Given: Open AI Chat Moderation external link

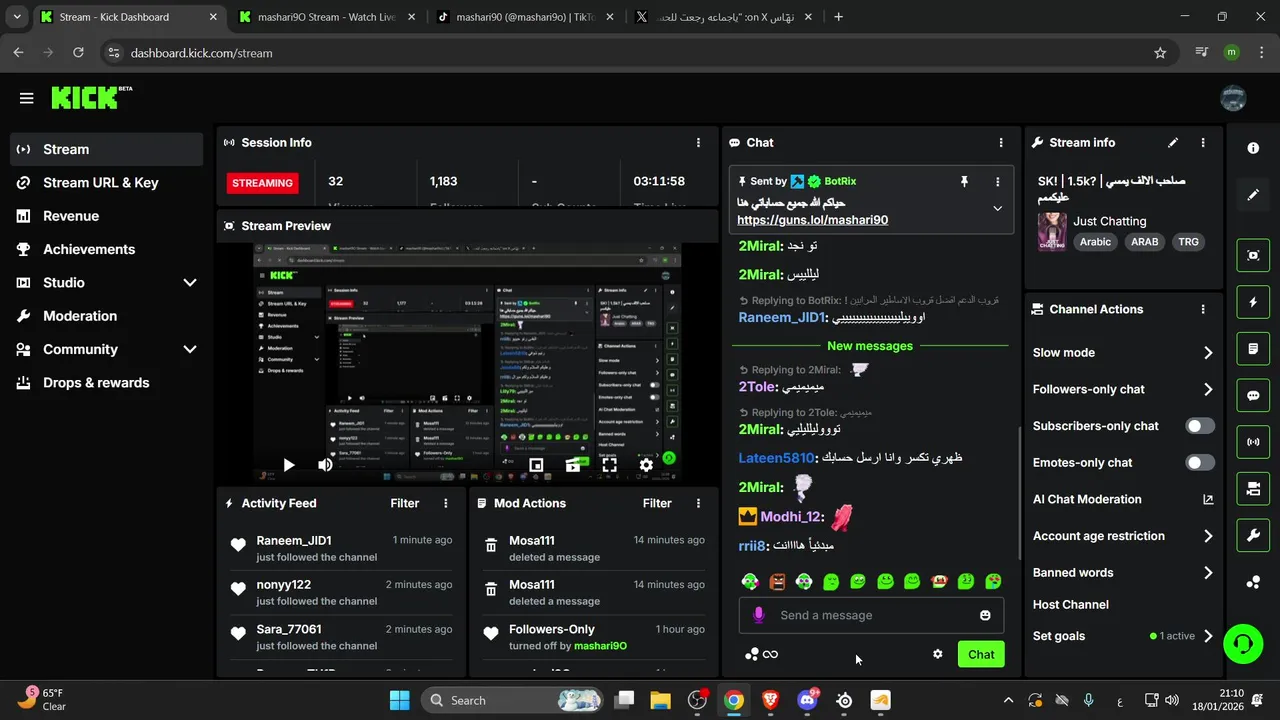Looking at the screenshot, I should [x=1208, y=500].
